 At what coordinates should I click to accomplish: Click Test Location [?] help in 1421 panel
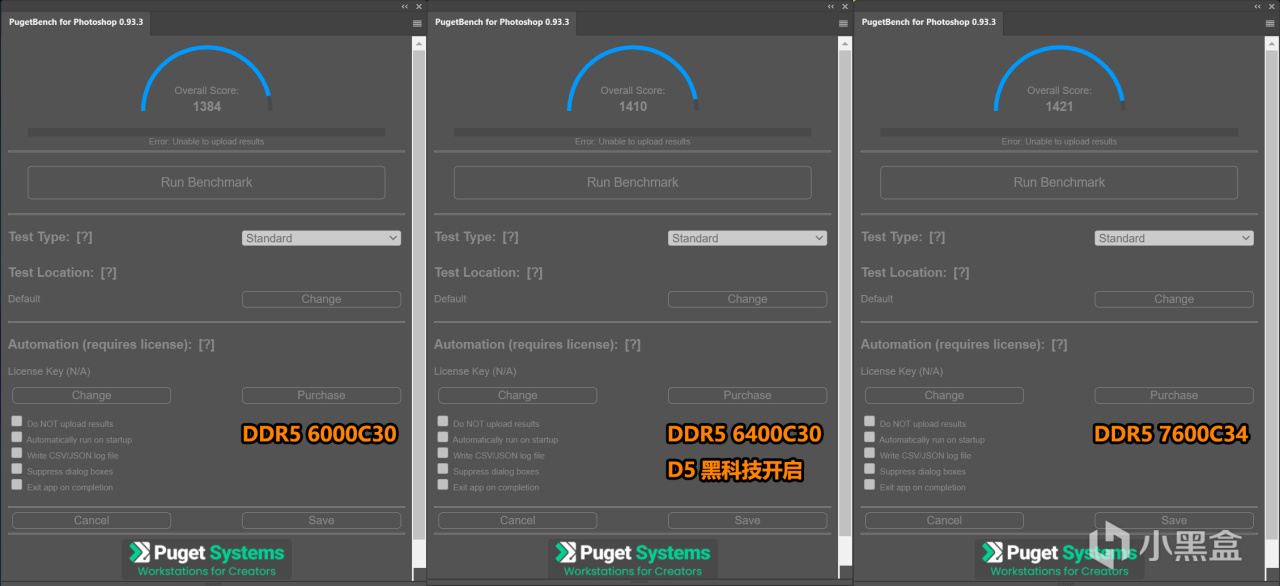point(962,272)
